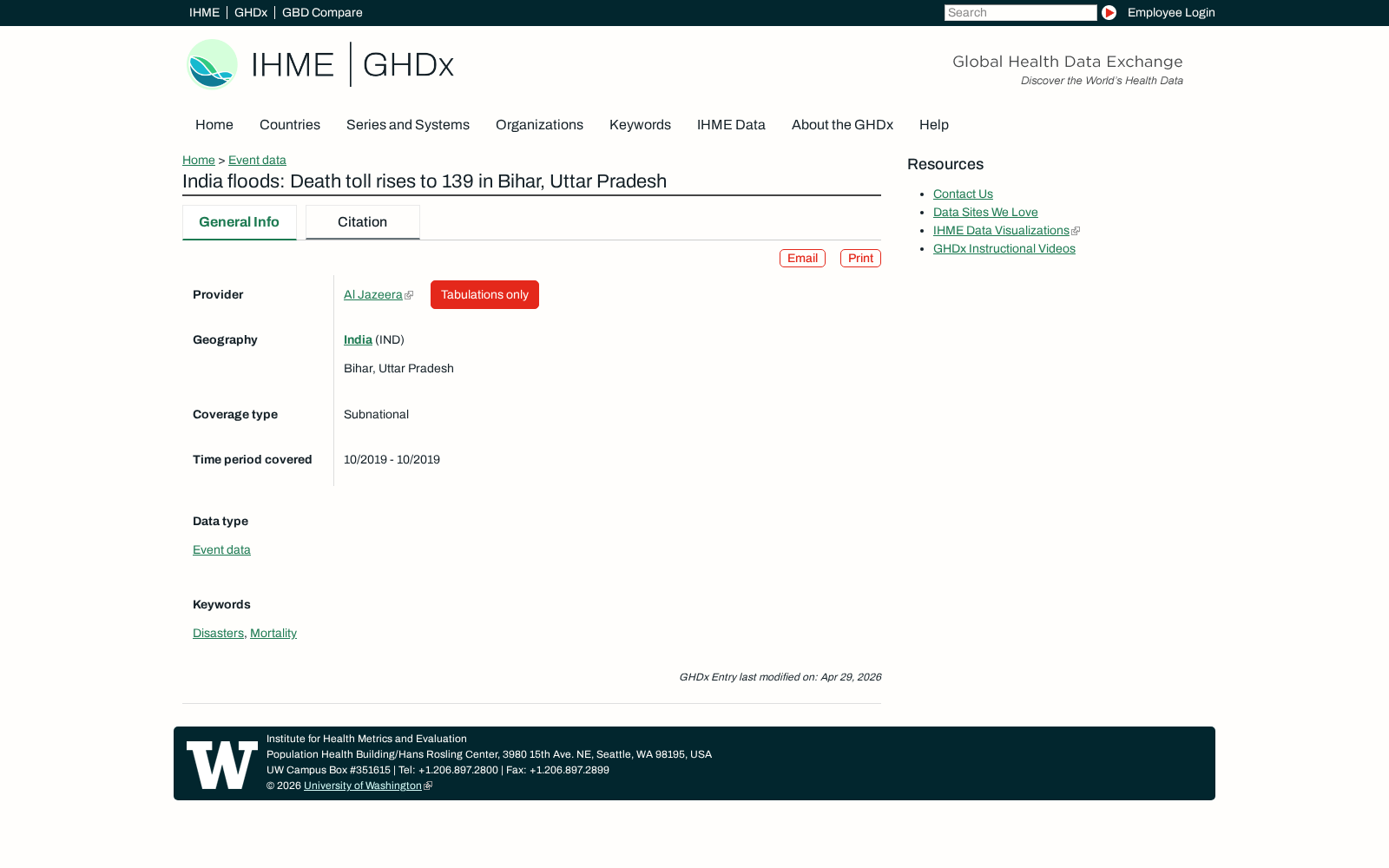Click the Email button
This screenshot has height=868, width=1389.
pos(802,259)
